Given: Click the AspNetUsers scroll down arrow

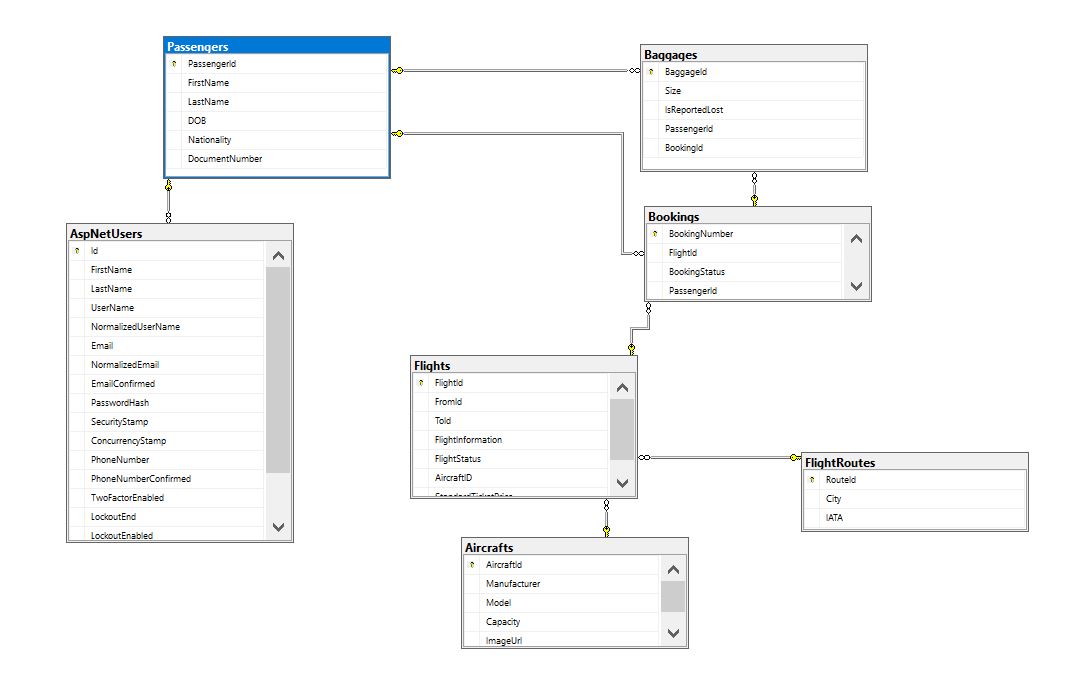Looking at the screenshot, I should [x=278, y=527].
